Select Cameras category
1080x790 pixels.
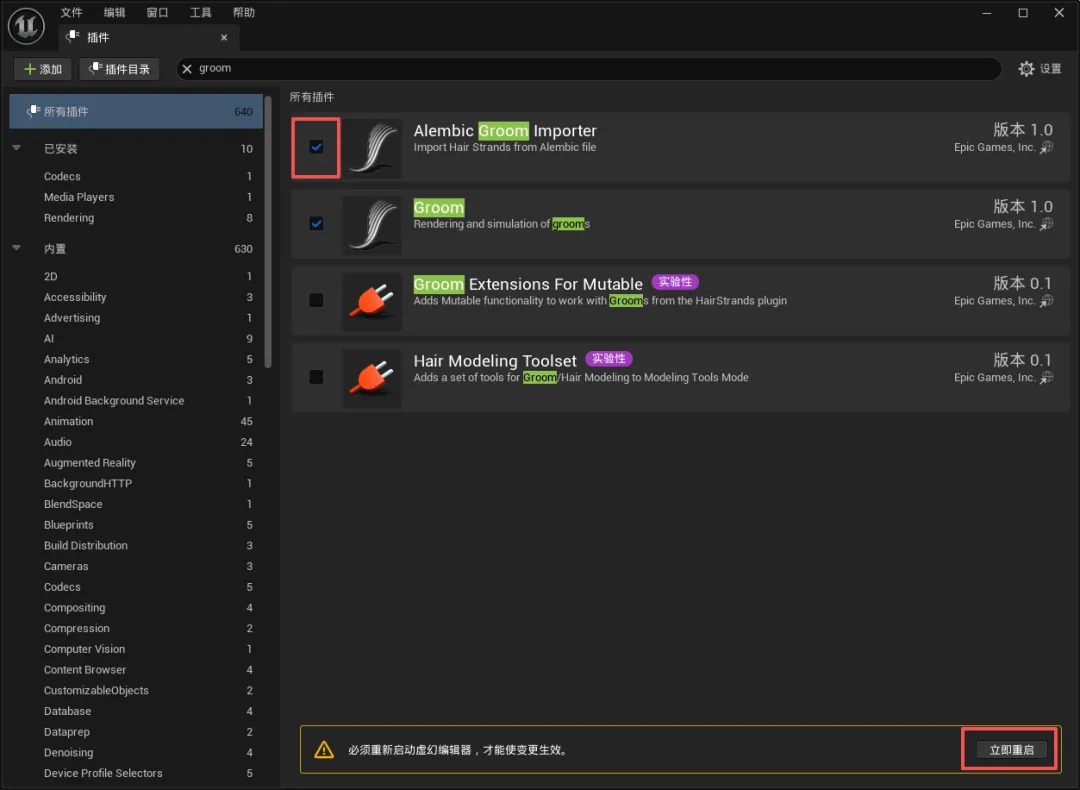136,565
